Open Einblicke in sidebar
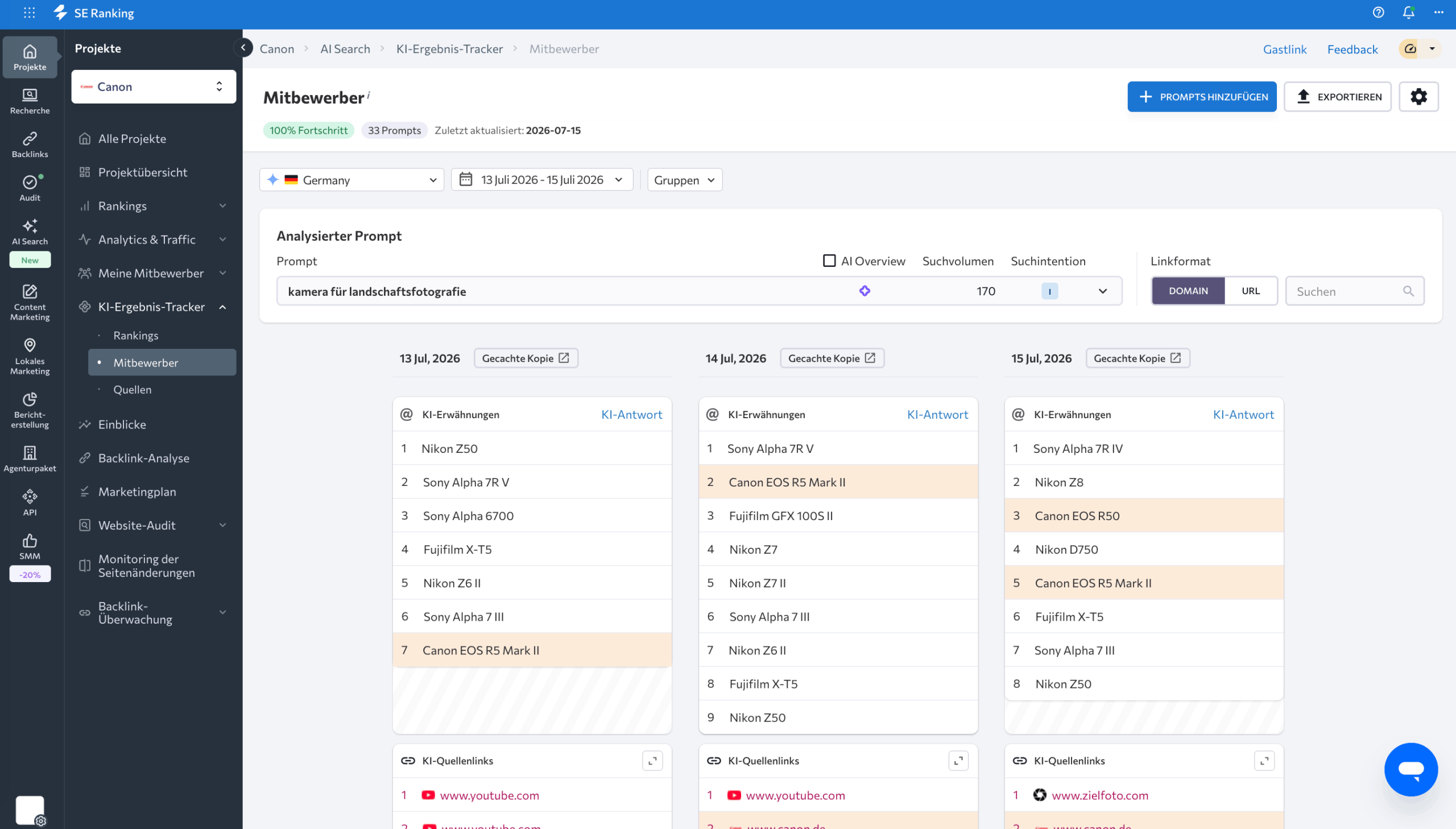Viewport: 1456px width, 829px height. coord(122,424)
